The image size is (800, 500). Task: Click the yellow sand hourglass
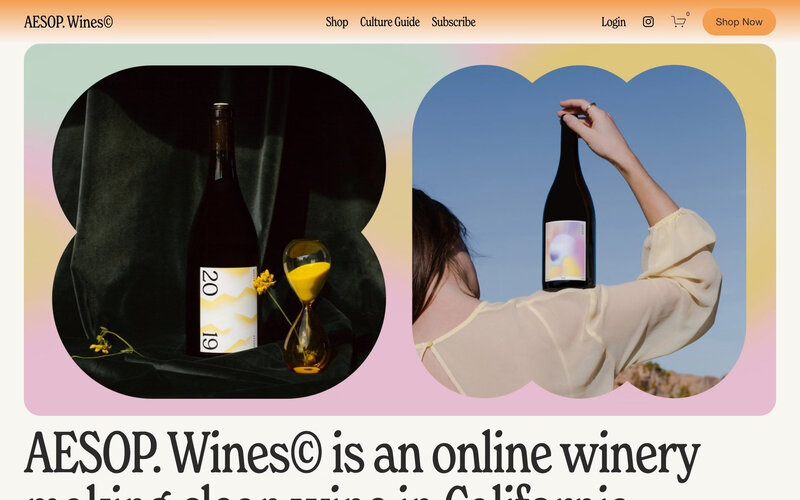pyautogui.click(x=307, y=306)
